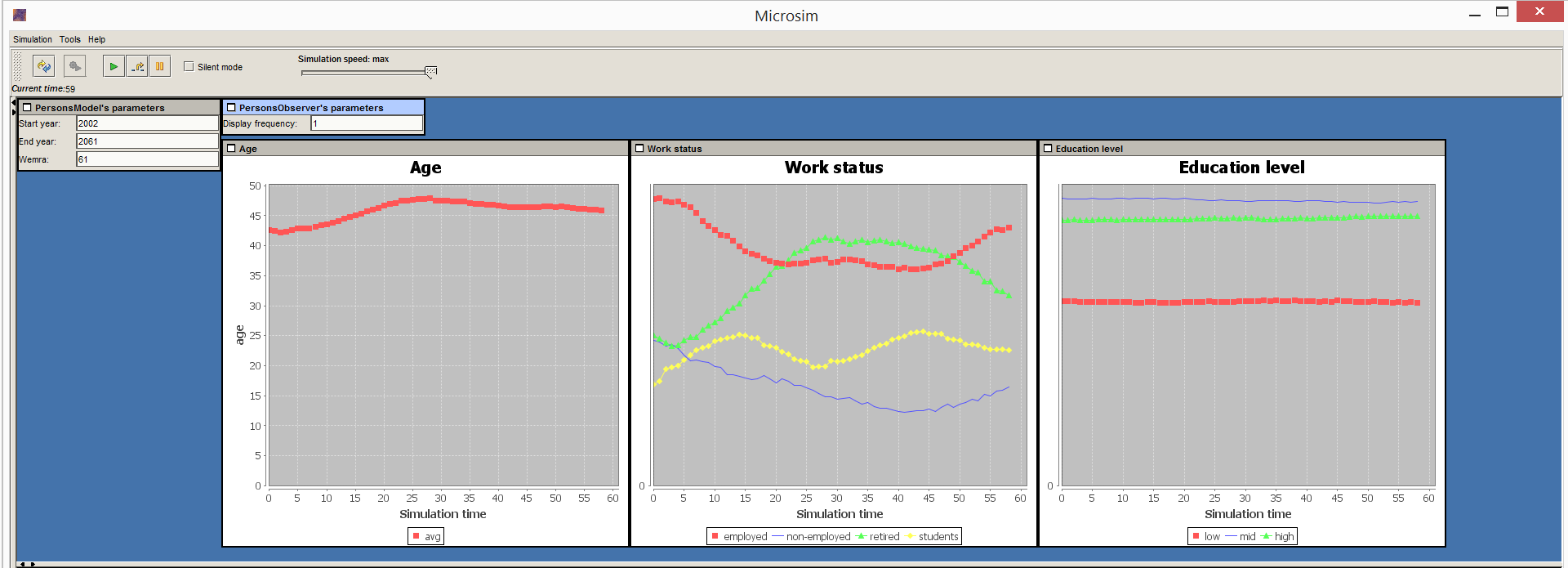The height and width of the screenshot is (568, 1568).
Task: Click the PersonsModel's parameters window icon
Action: pyautogui.click(x=27, y=107)
